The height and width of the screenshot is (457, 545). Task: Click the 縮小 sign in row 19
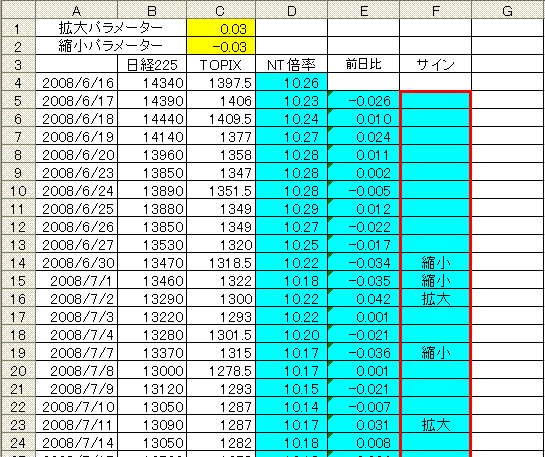436,353
